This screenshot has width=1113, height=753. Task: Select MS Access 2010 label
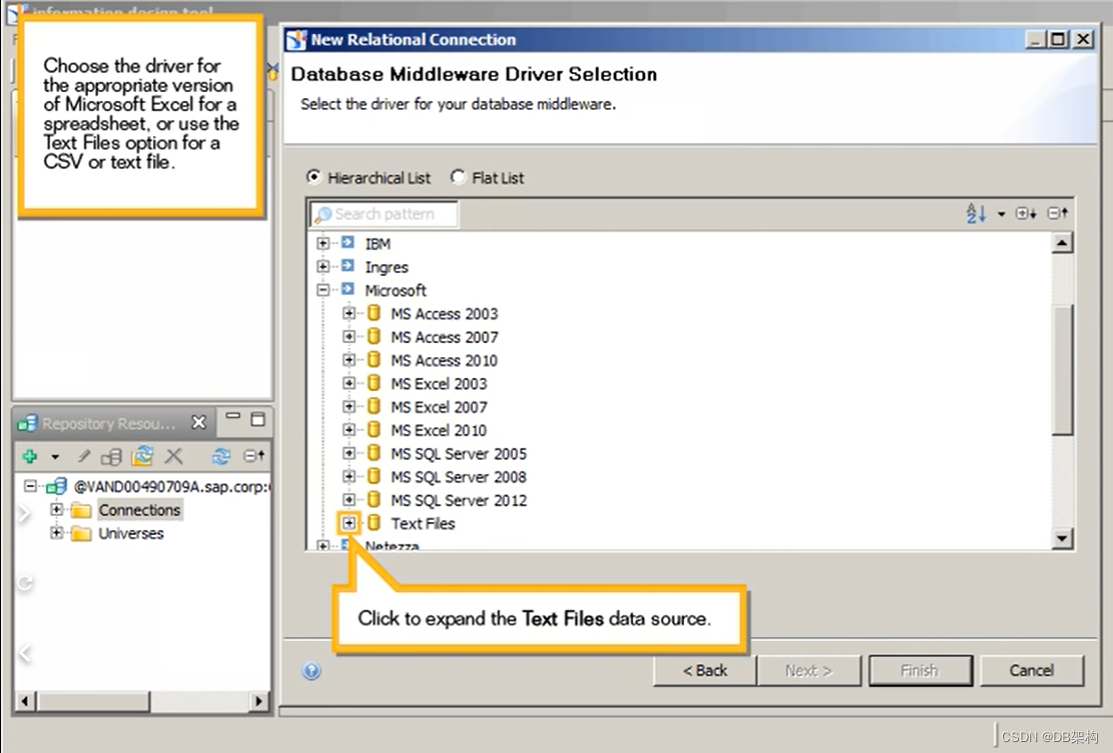(444, 361)
